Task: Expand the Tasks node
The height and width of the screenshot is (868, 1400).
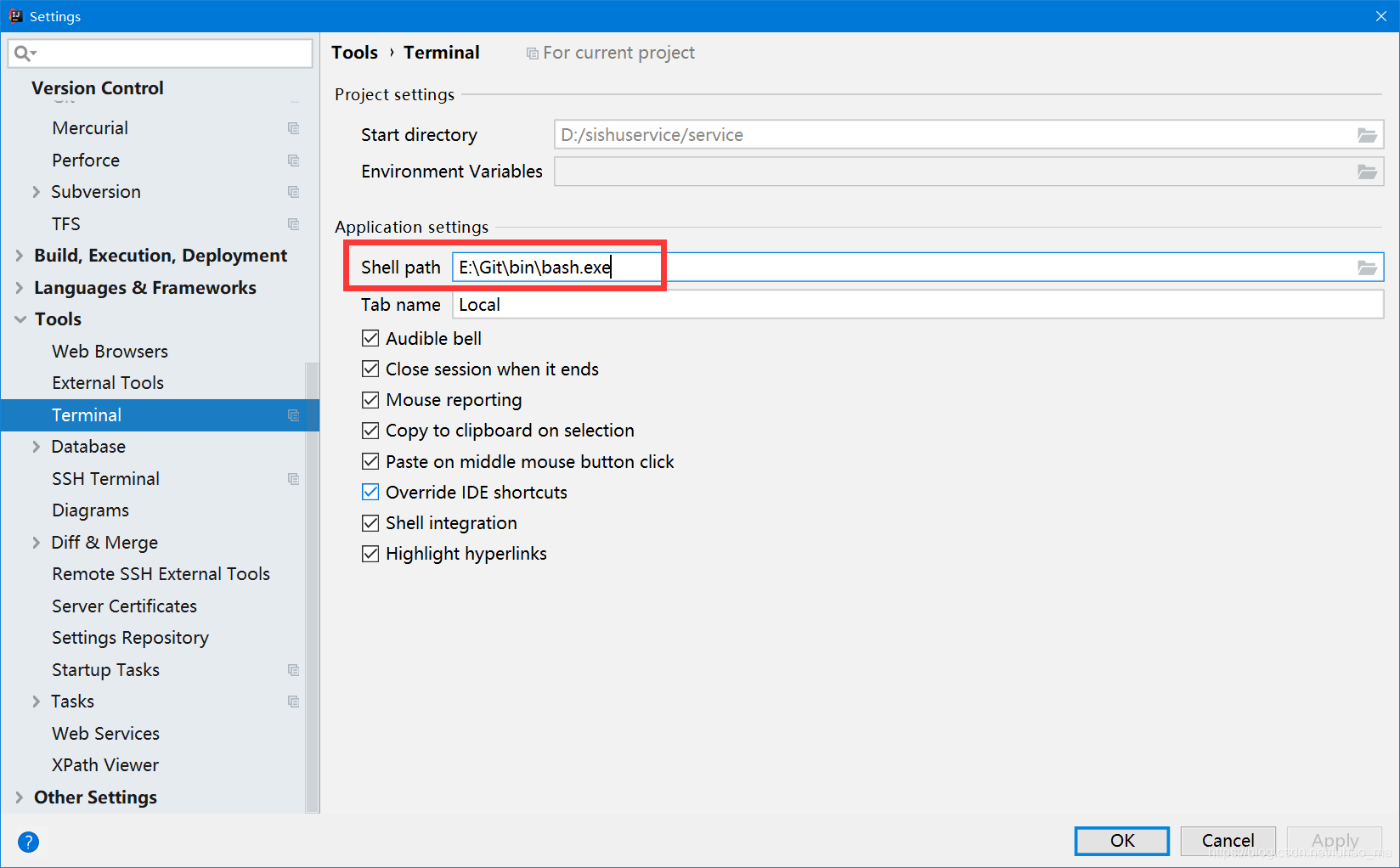Action: point(36,702)
